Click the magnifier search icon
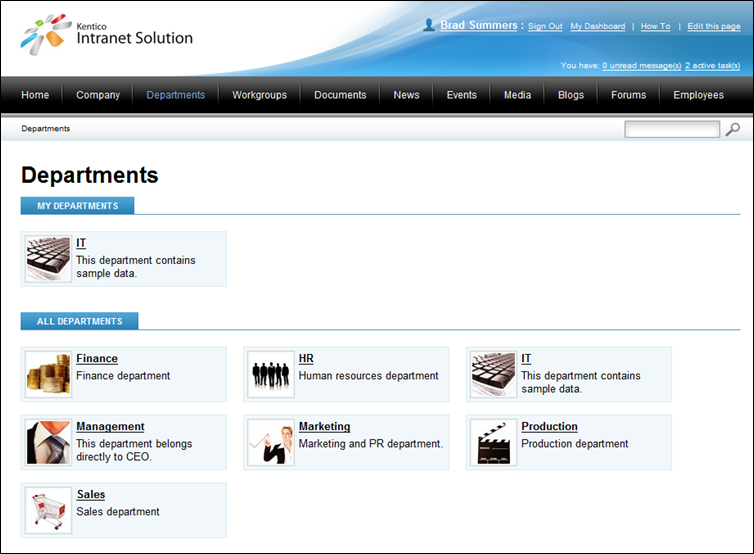The height and width of the screenshot is (554, 754). 733,129
